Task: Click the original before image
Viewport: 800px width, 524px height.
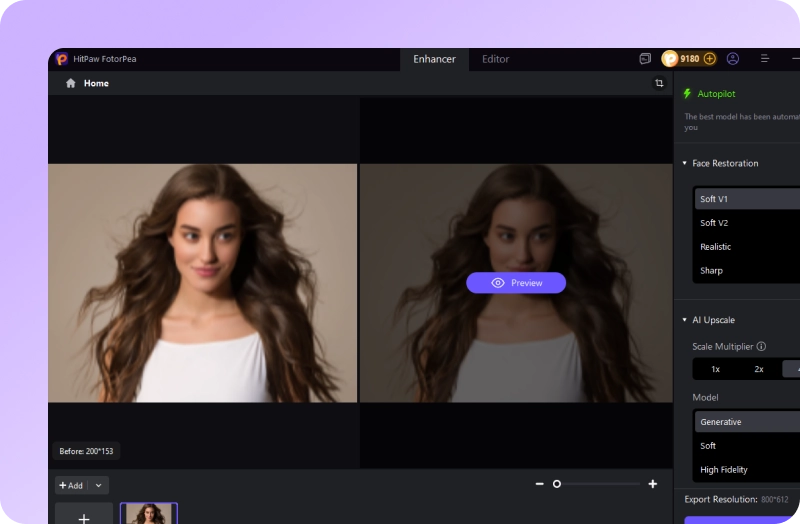Action: tap(203, 283)
